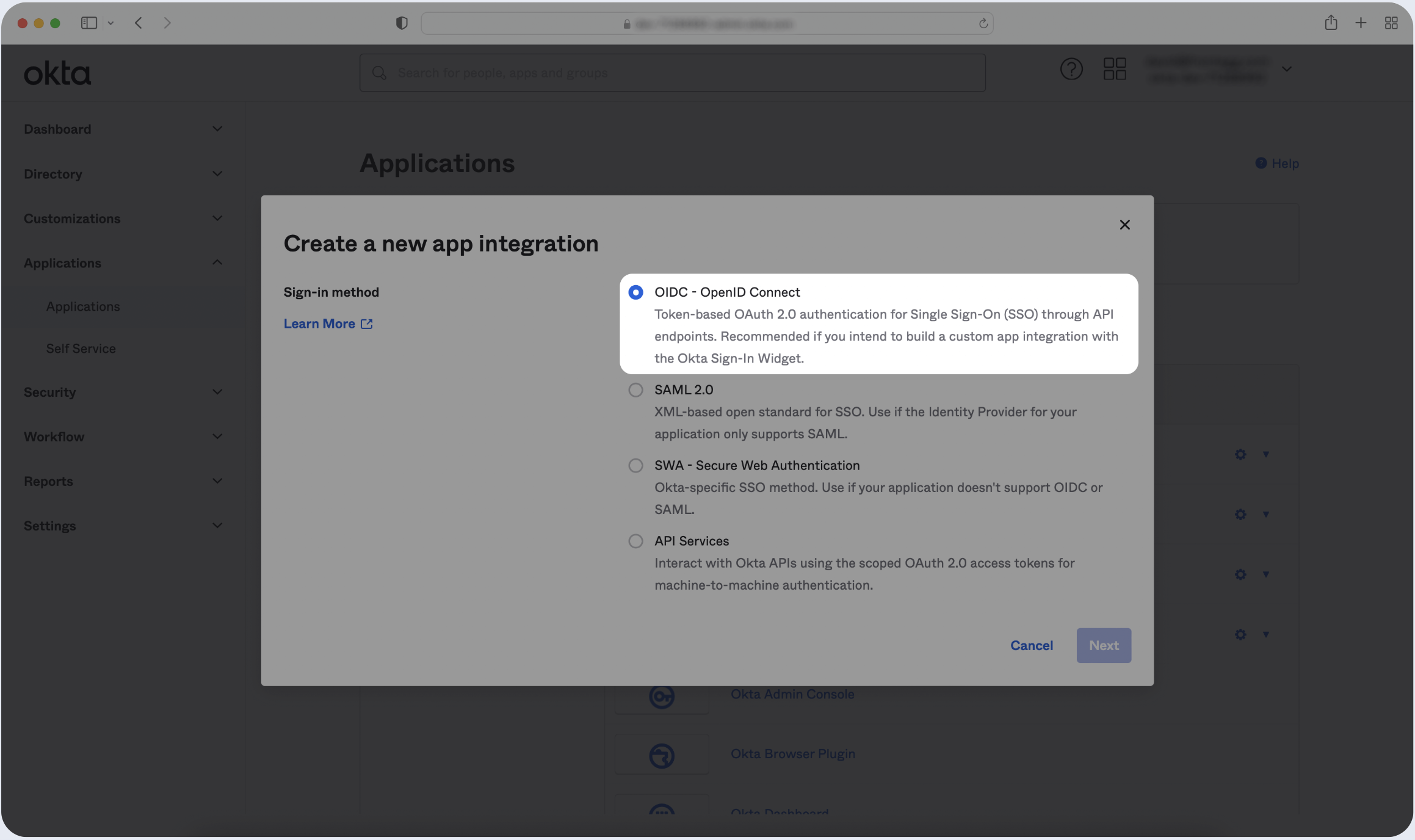Click the Next button

point(1103,645)
